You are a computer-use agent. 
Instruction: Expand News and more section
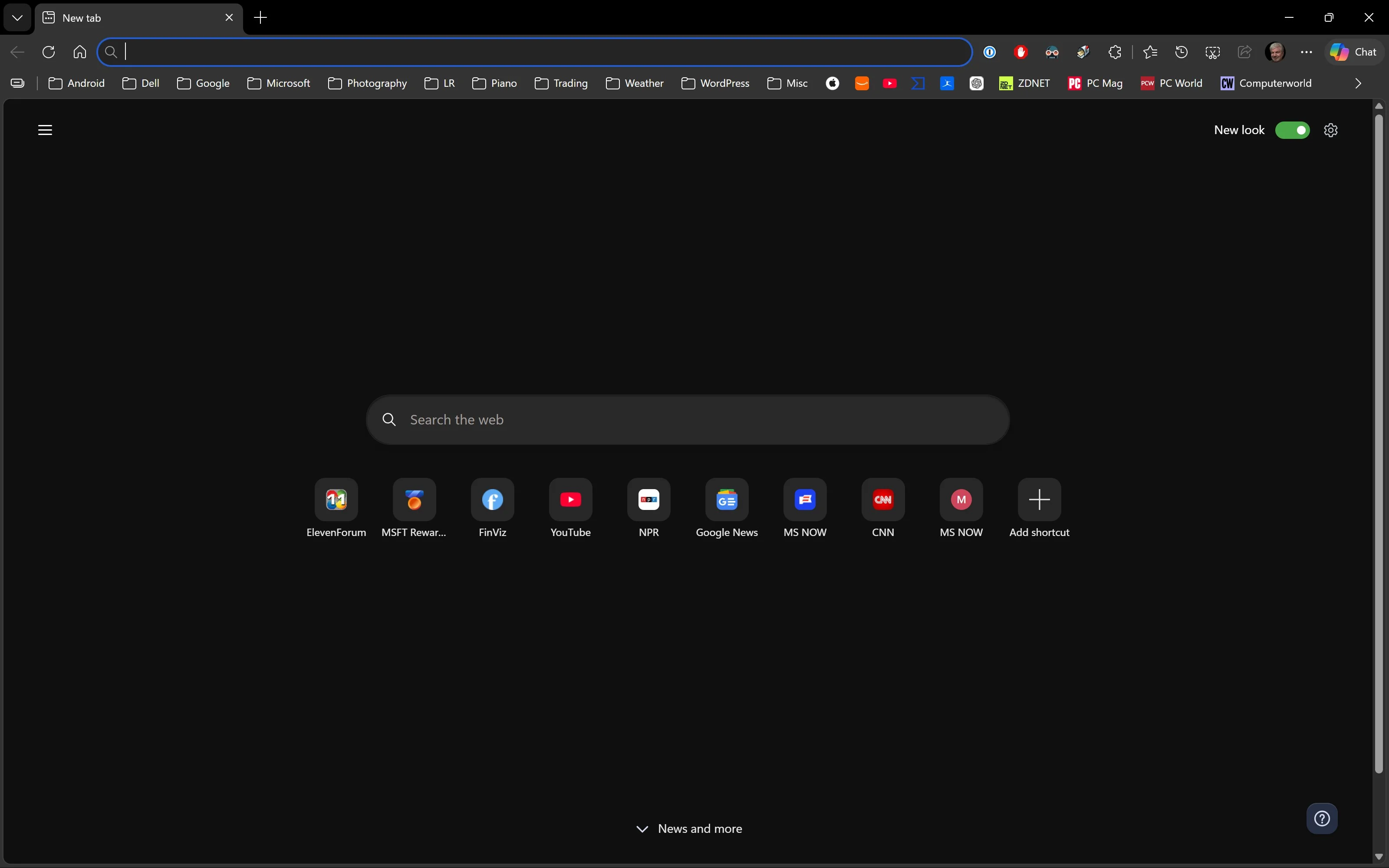pyautogui.click(x=689, y=829)
